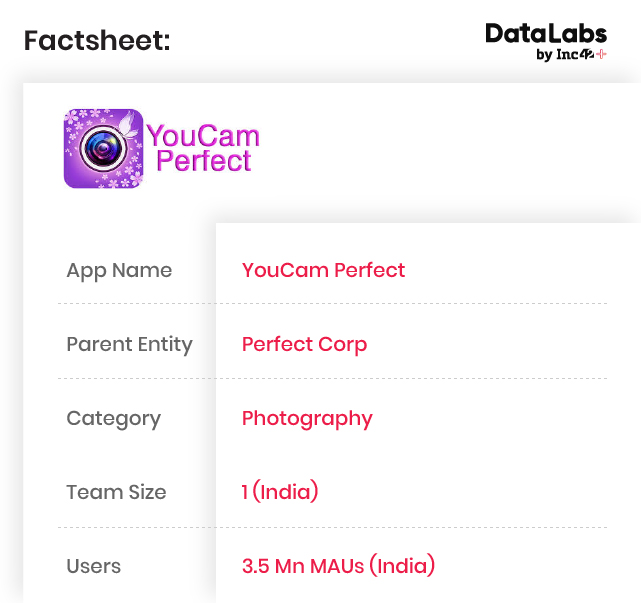Select the "Photography" category value
The image size is (641, 603).
[x=307, y=418]
